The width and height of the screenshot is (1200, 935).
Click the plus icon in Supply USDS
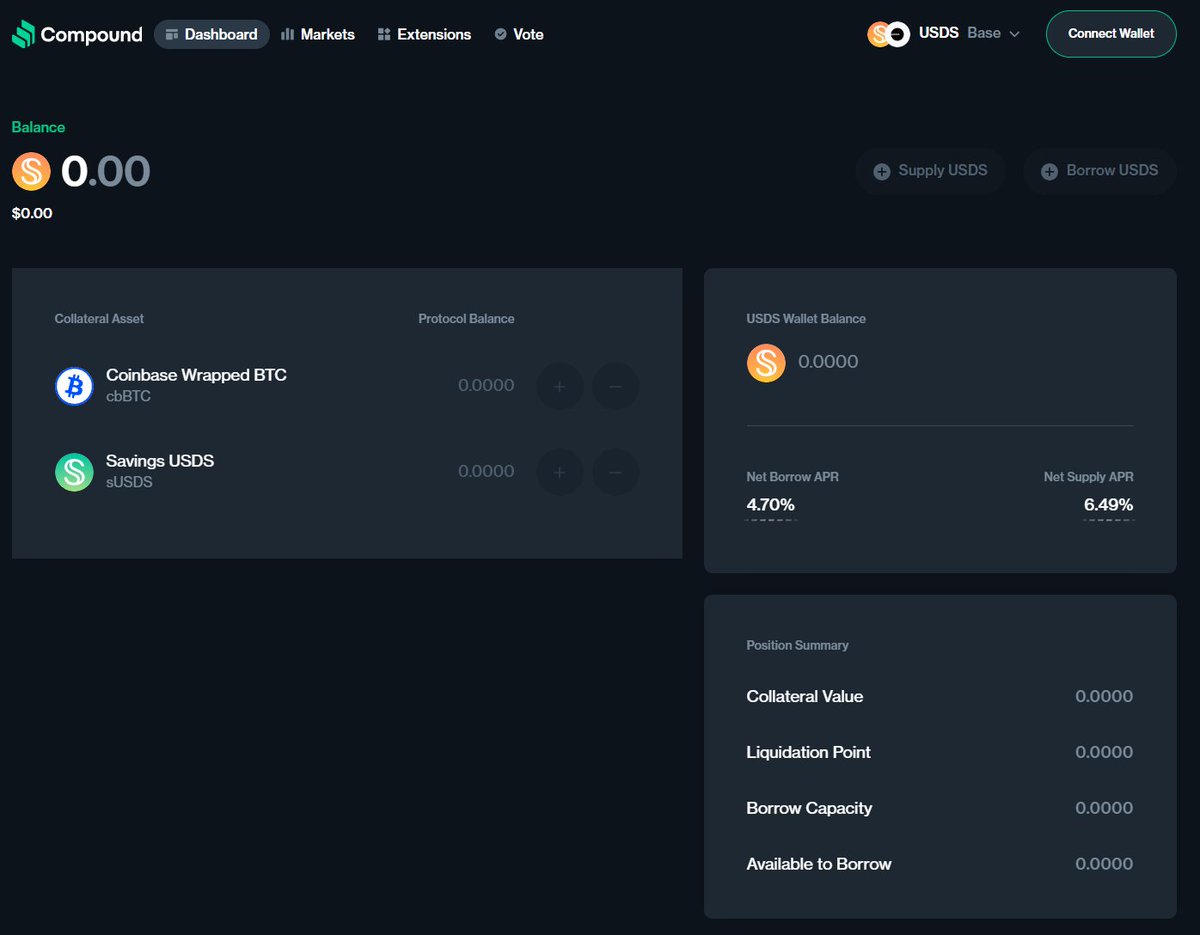pos(882,171)
